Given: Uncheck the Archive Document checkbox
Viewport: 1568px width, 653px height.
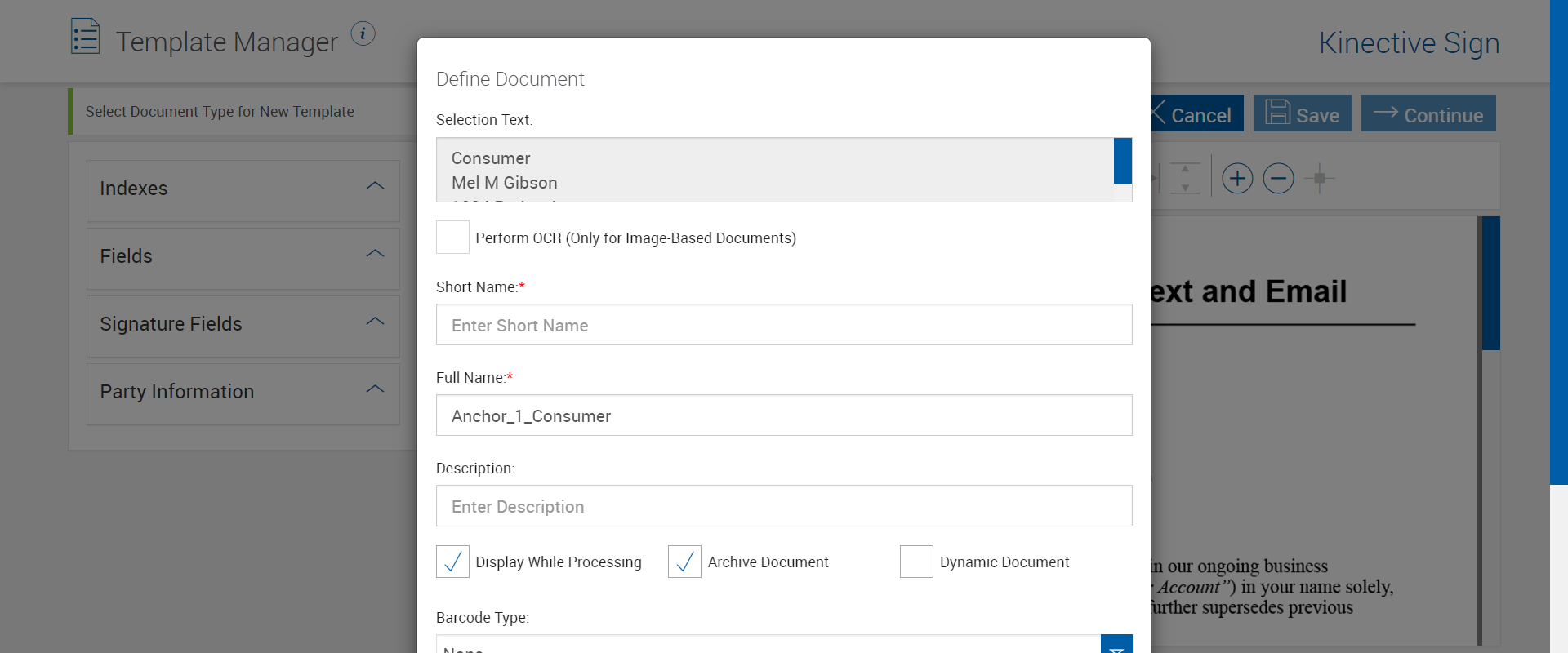Looking at the screenshot, I should pyautogui.click(x=684, y=562).
